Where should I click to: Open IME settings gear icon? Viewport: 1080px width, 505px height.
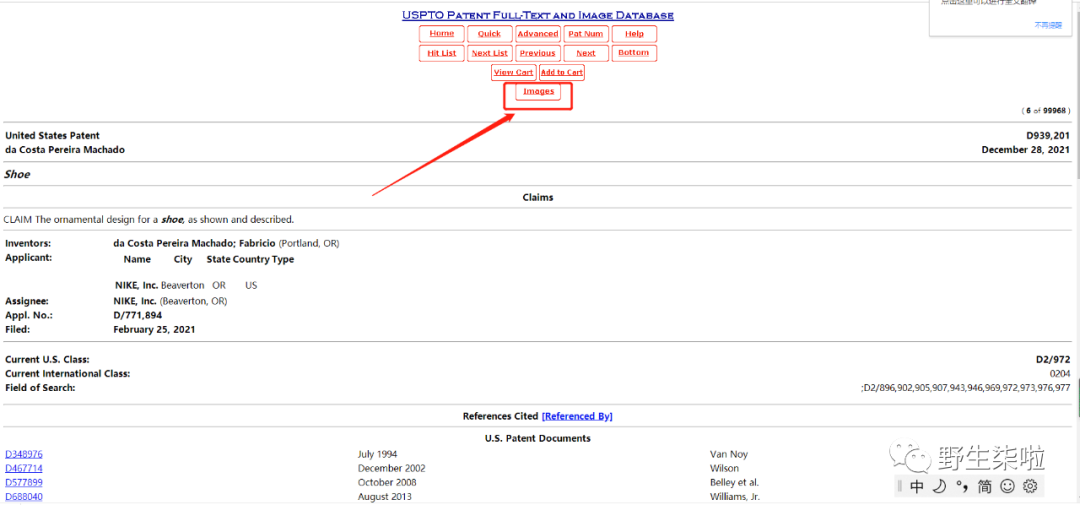[x=1030, y=486]
